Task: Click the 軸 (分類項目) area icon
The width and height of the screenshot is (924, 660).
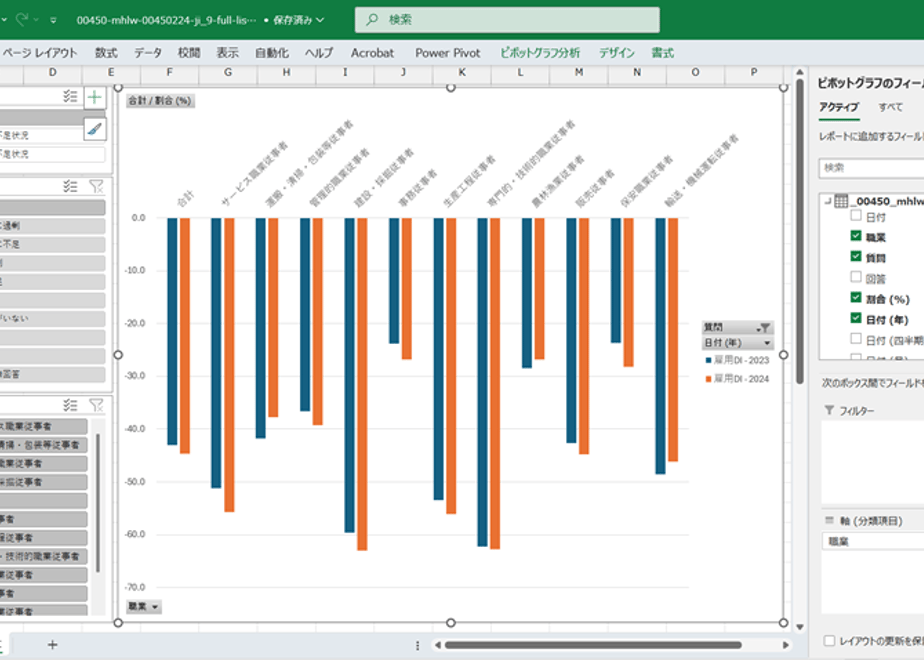Action: (829, 520)
